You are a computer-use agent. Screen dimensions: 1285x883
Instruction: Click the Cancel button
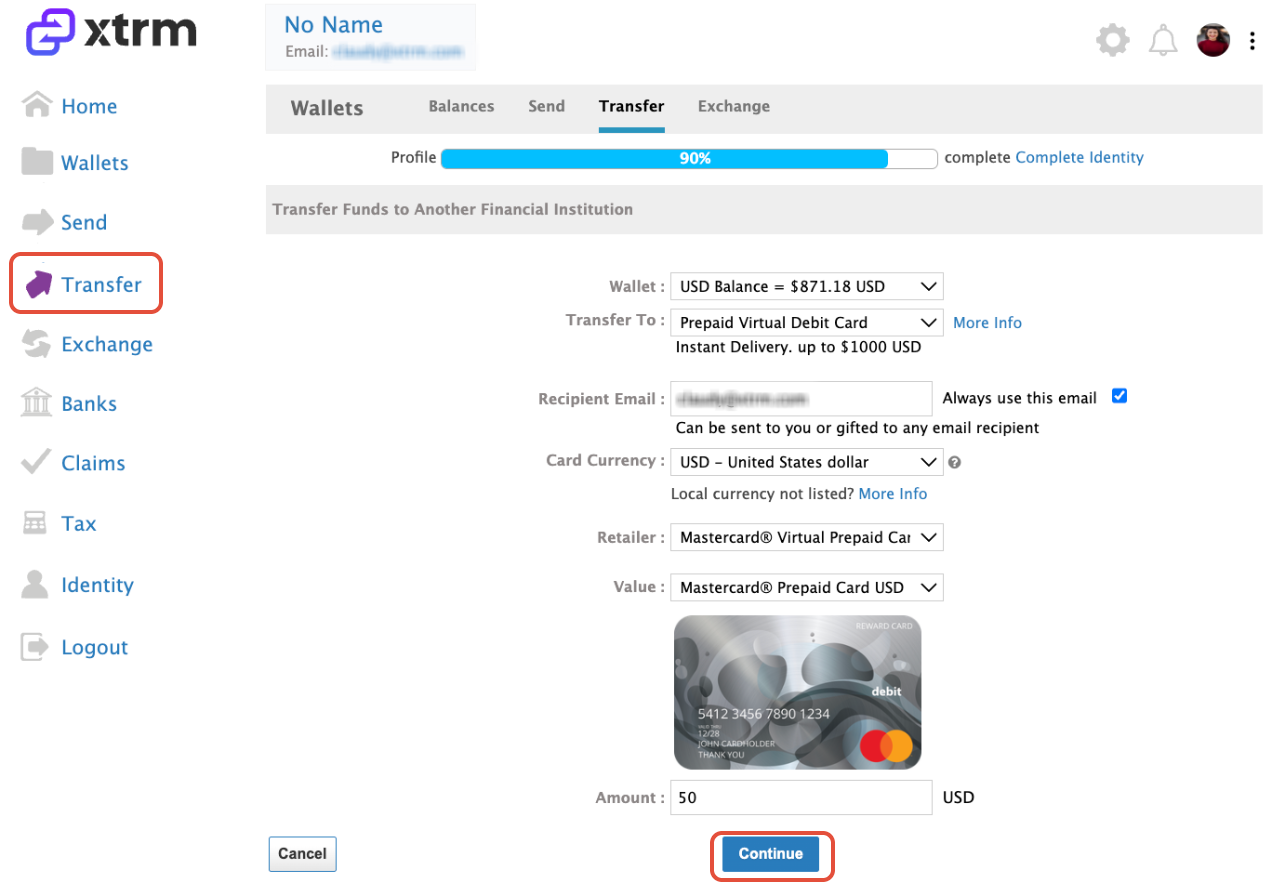point(303,854)
